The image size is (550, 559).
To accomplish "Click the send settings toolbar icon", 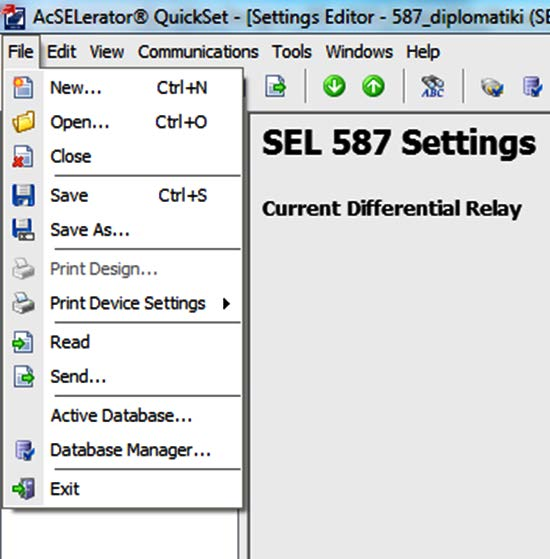I will (x=276, y=86).
